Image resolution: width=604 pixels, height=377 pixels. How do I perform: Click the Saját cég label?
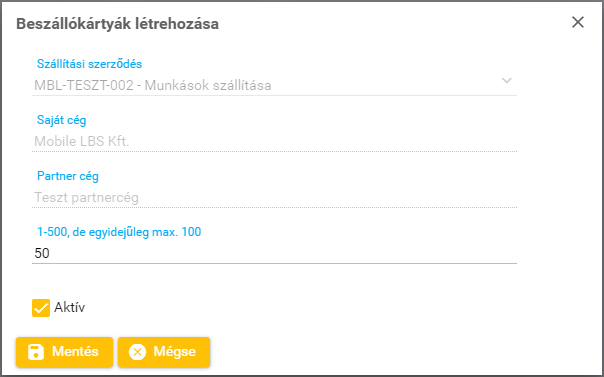pyautogui.click(x=62, y=120)
